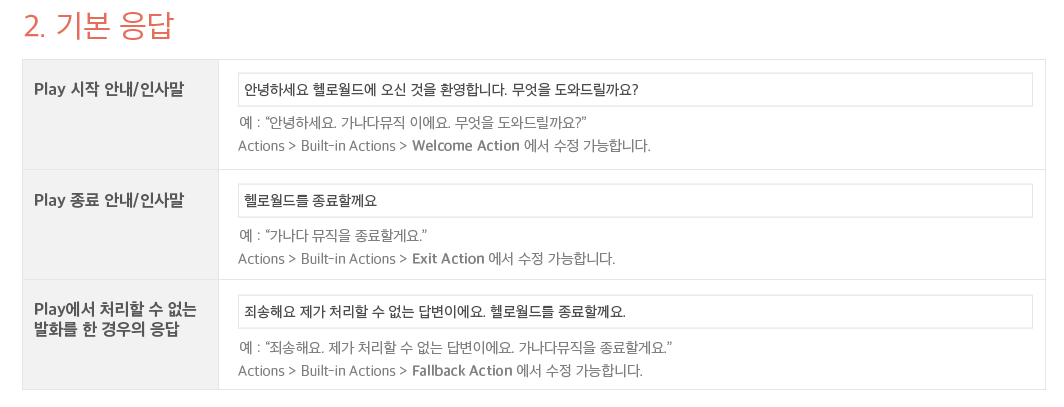Click the bold Exit Action text

tap(447, 259)
